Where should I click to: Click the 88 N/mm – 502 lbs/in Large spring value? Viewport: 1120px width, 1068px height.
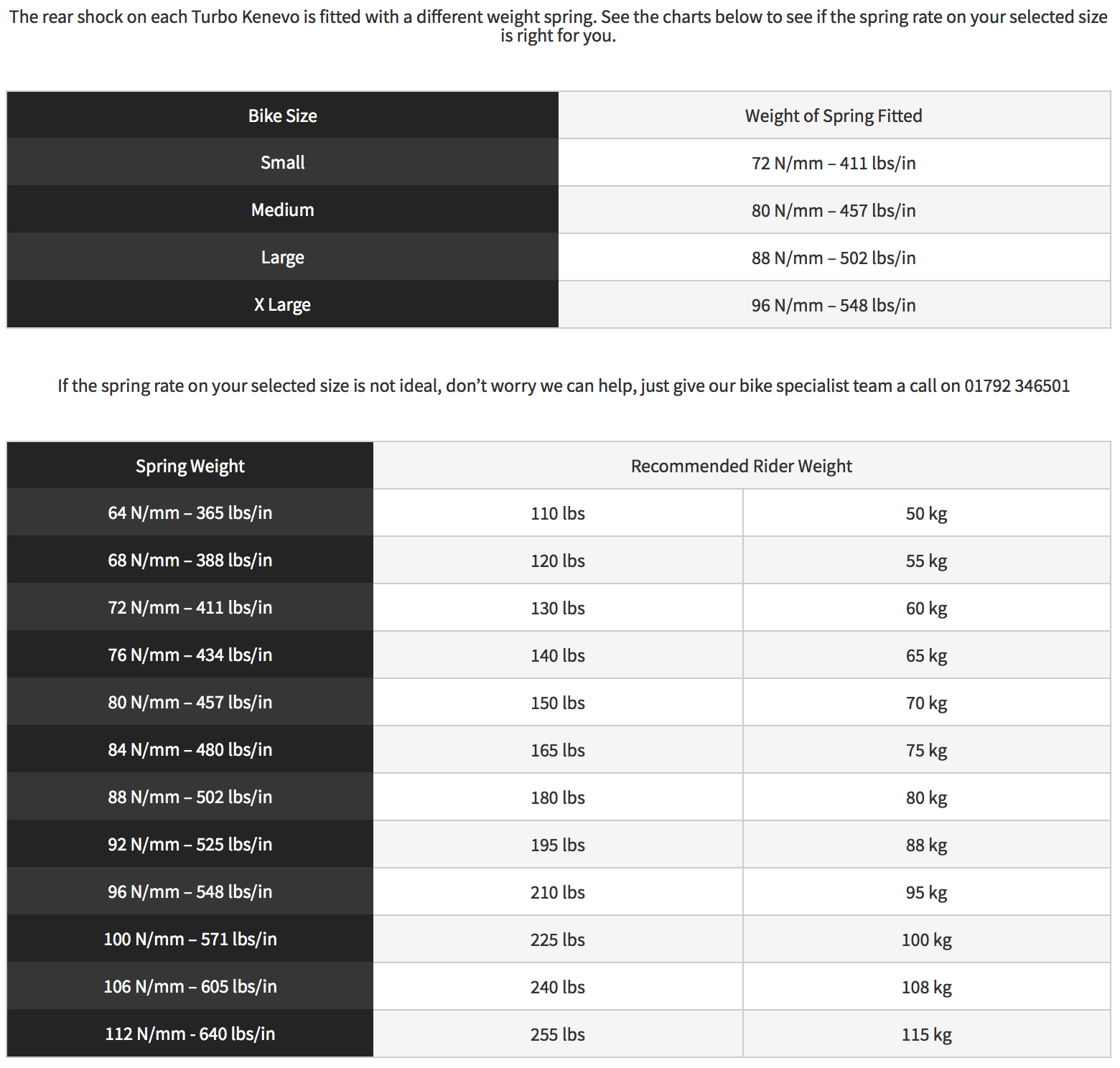point(834,258)
